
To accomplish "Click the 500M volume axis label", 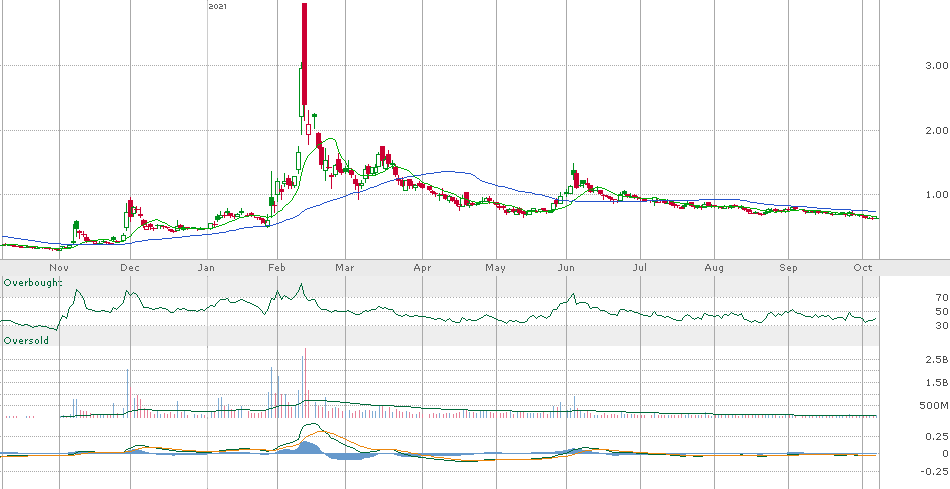I will (x=934, y=405).
